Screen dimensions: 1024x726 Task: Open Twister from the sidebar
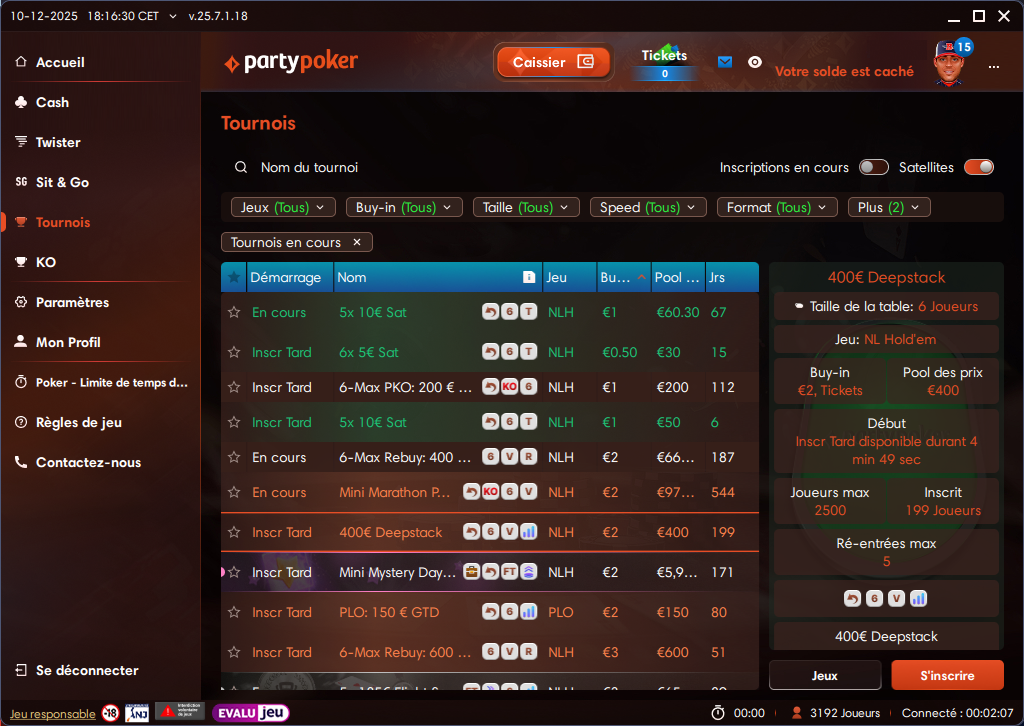(x=58, y=142)
